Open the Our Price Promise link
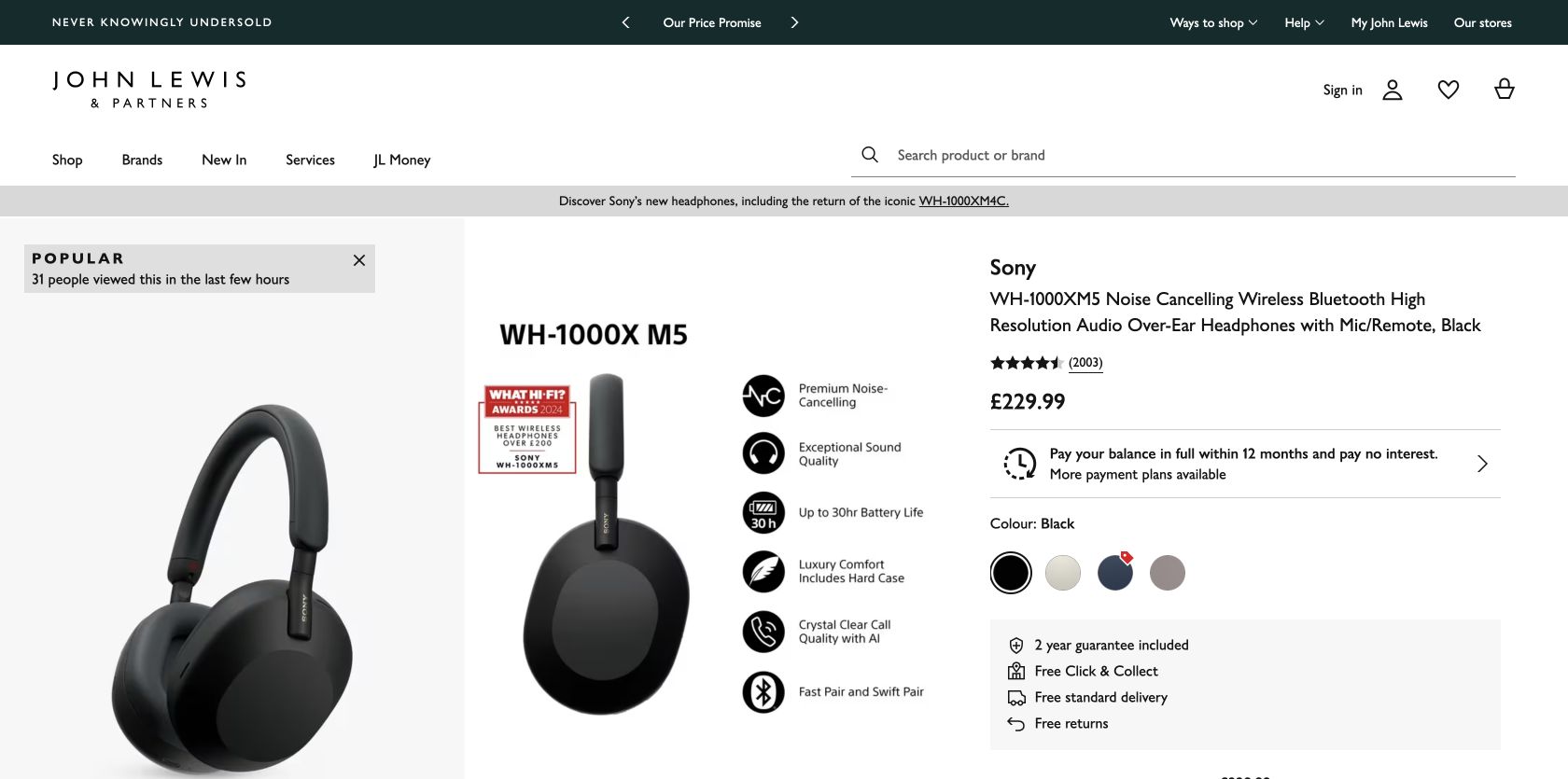This screenshot has width=1568, height=779. [x=712, y=22]
